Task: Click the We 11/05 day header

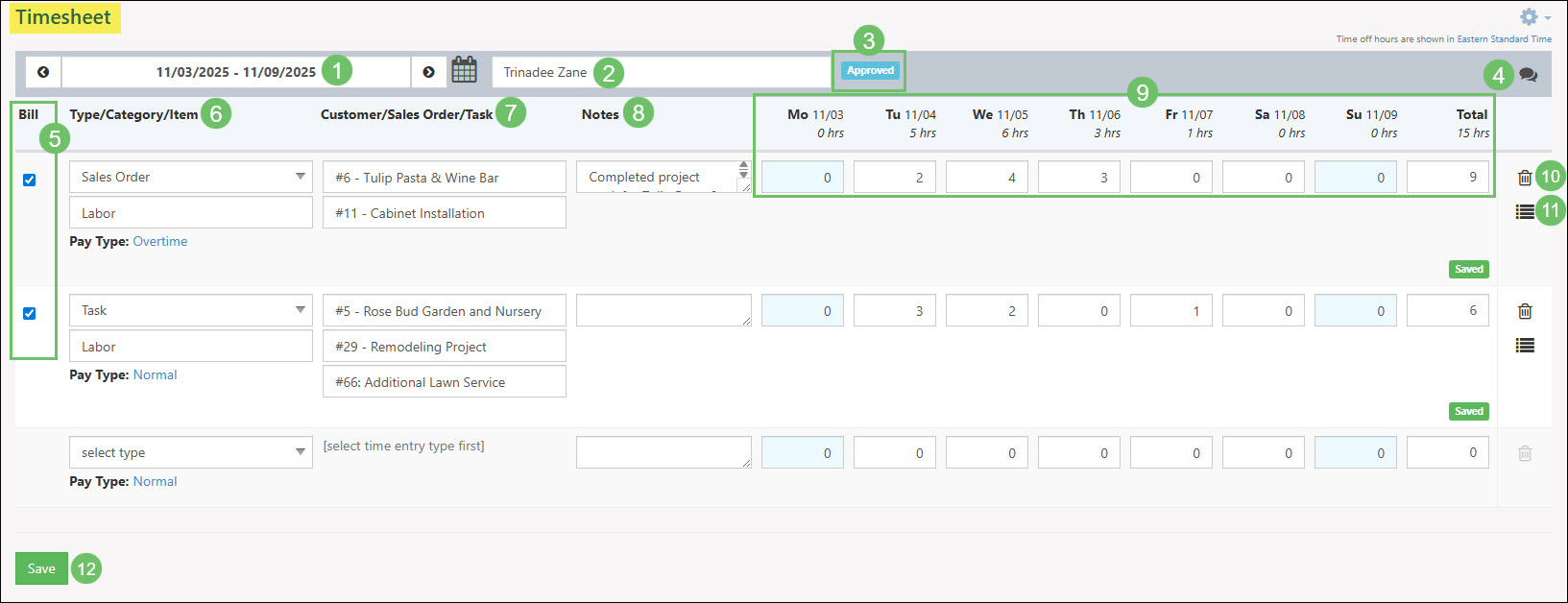Action: [1000, 114]
